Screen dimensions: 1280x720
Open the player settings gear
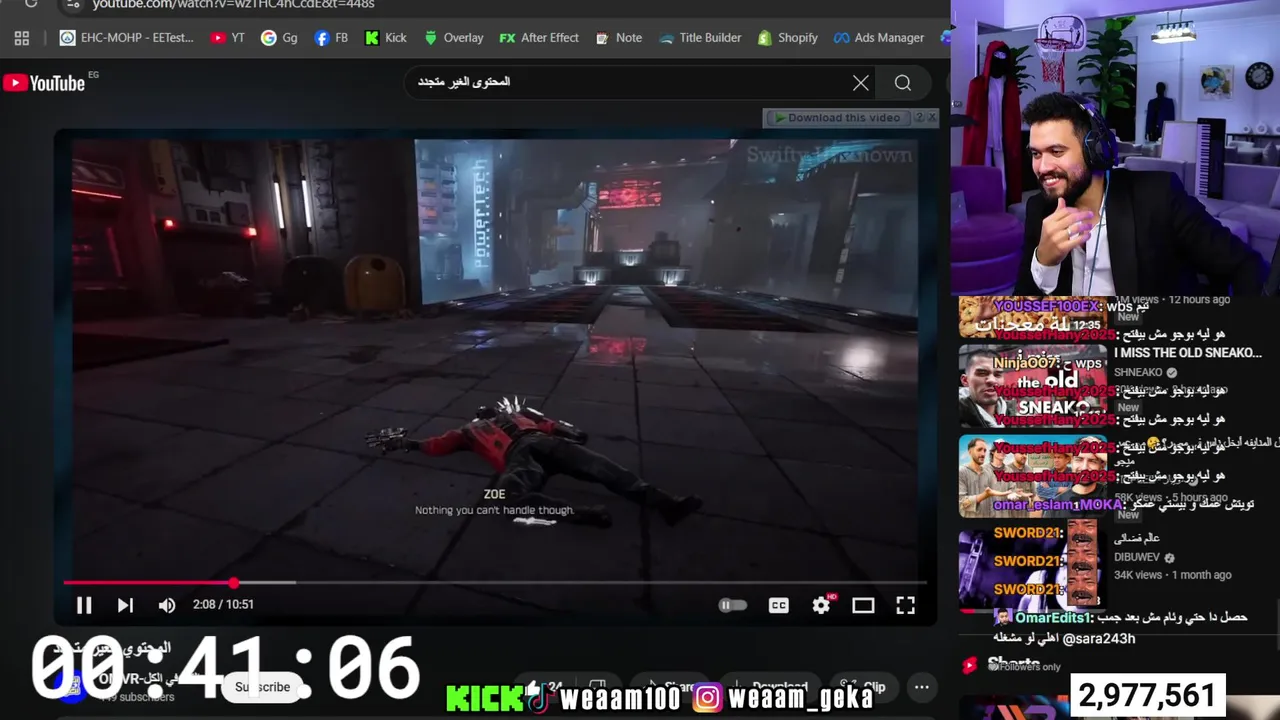coord(821,605)
